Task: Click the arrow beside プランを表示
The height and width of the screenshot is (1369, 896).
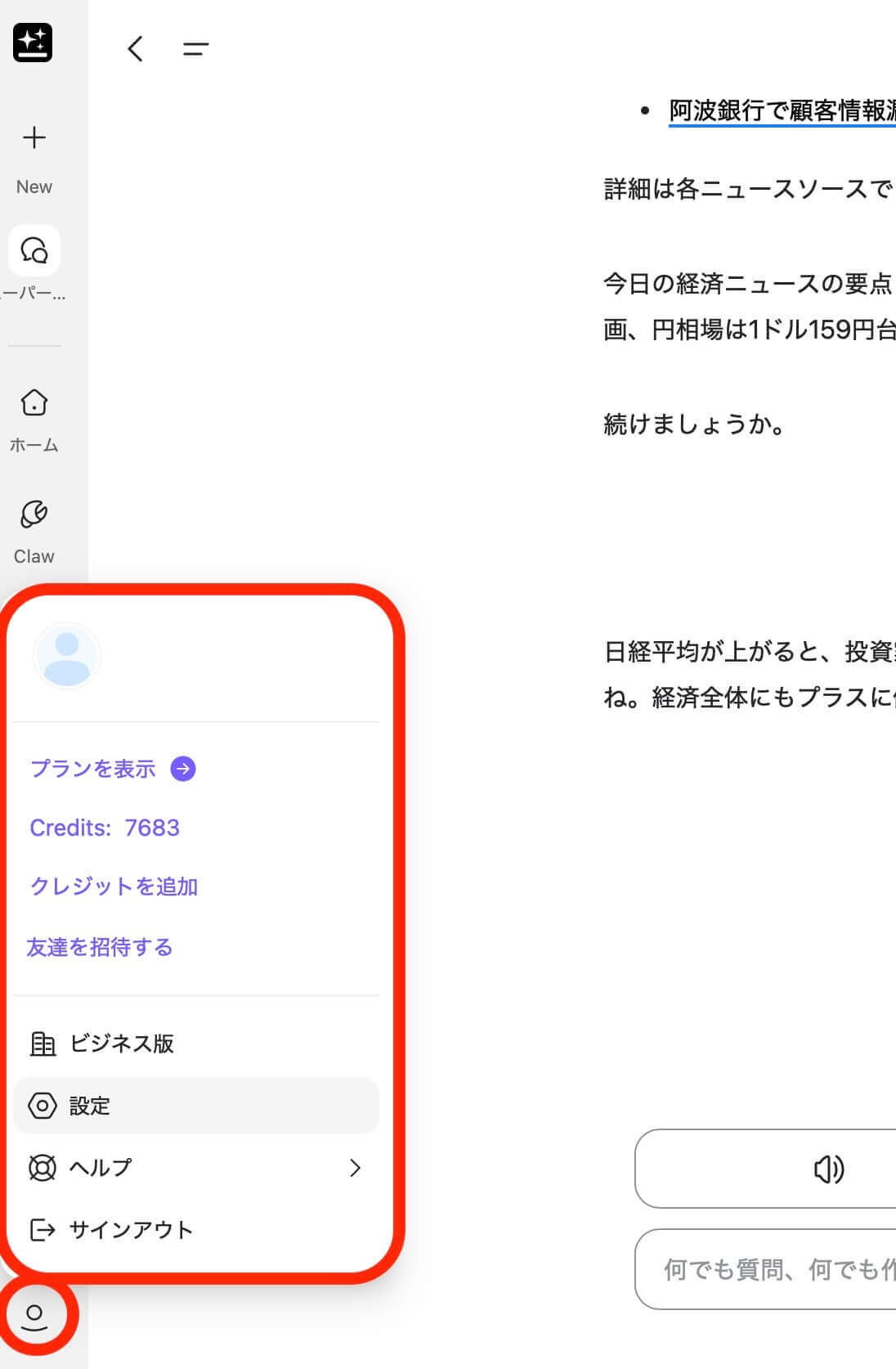Action: [x=183, y=769]
